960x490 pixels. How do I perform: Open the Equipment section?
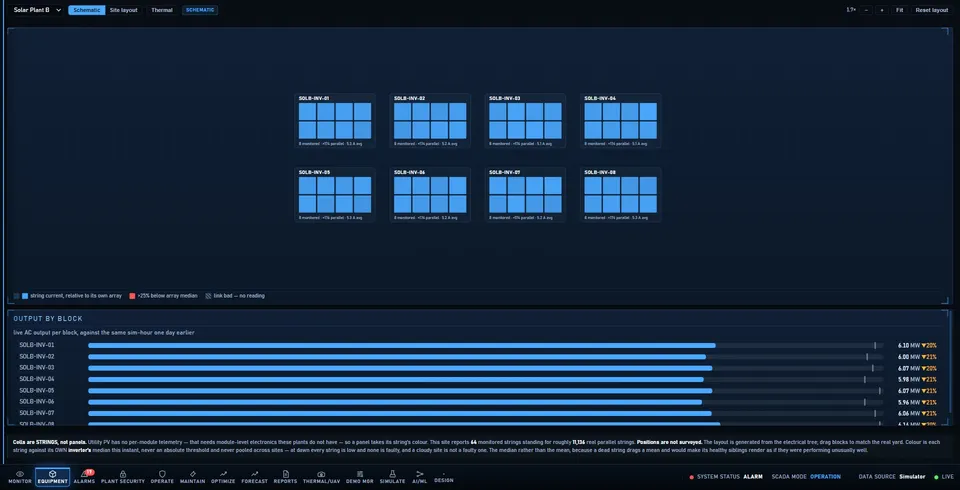(x=52, y=477)
